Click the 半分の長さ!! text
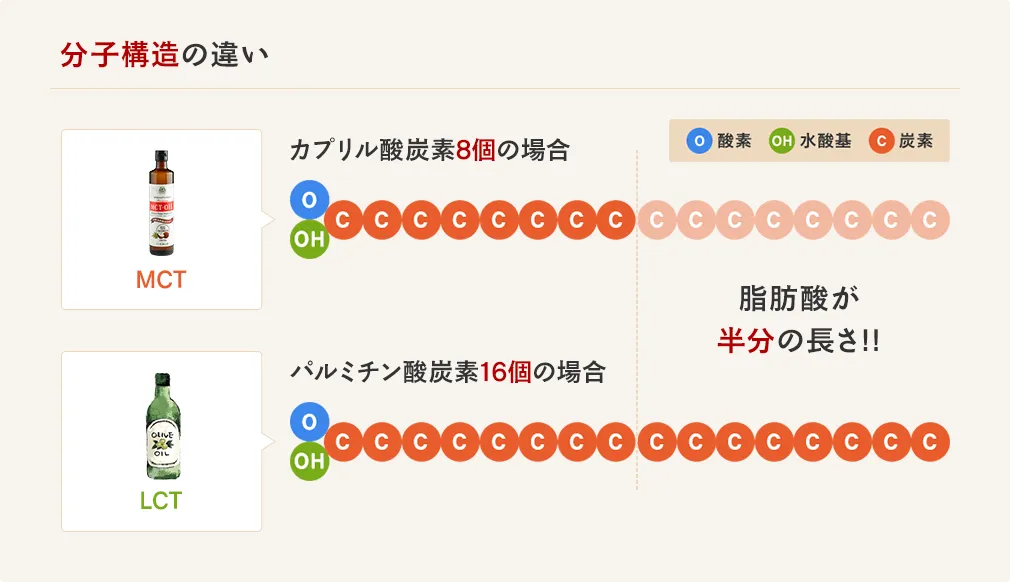The width and height of the screenshot is (1010, 582). [798, 342]
